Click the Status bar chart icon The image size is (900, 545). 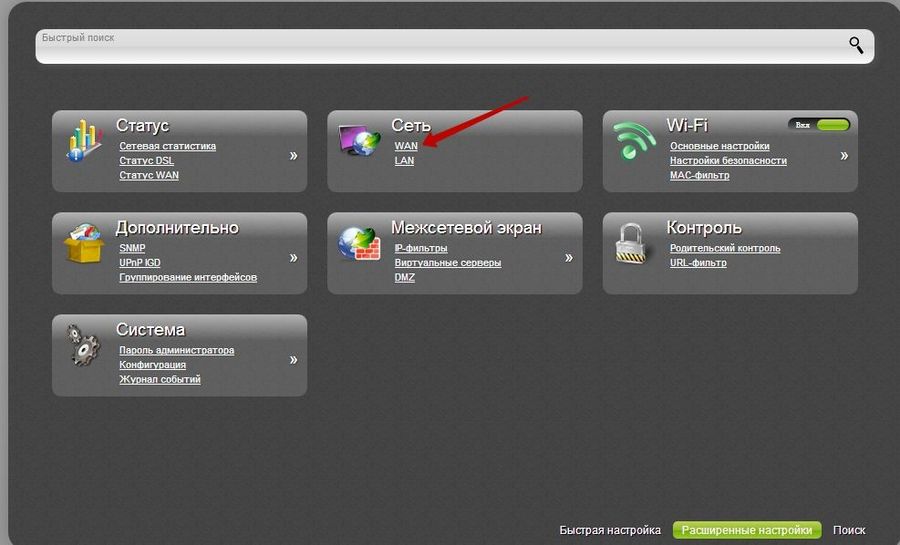coord(85,140)
